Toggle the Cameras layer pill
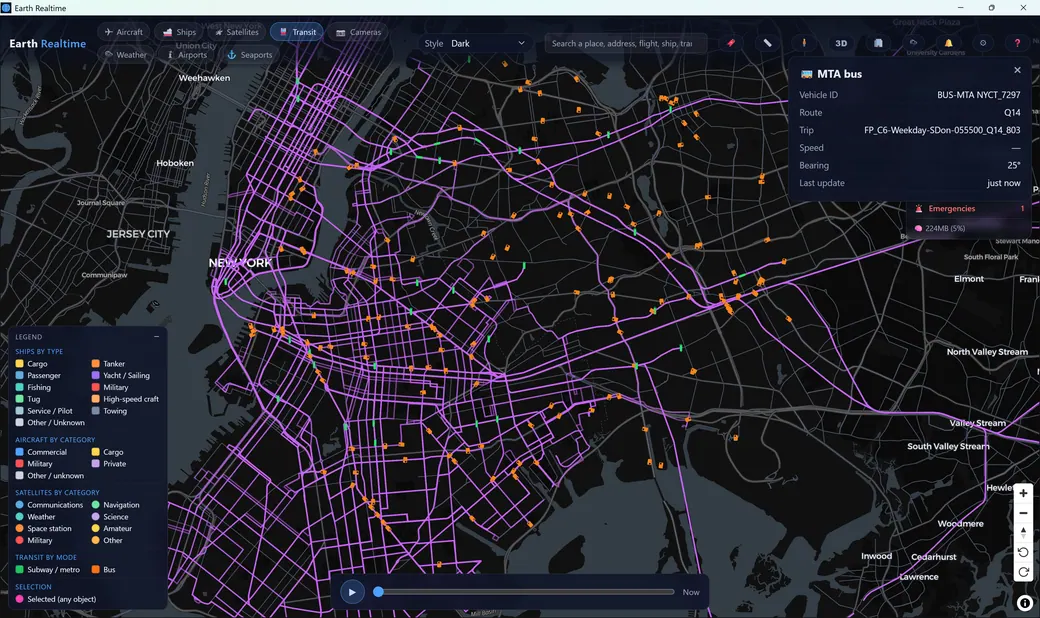 tap(358, 32)
